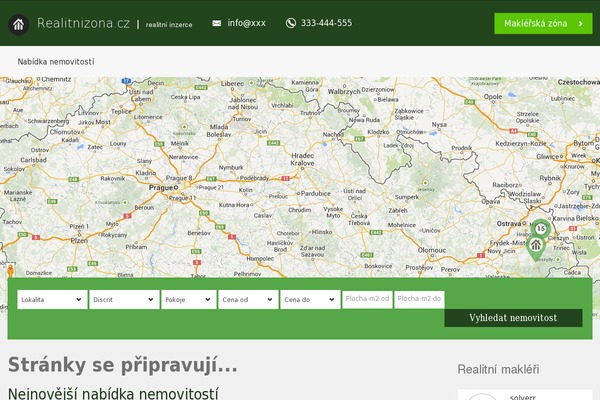This screenshot has height=400, width=600.
Task: Focus the Plocha-m2 od input field
Action: 367,299
